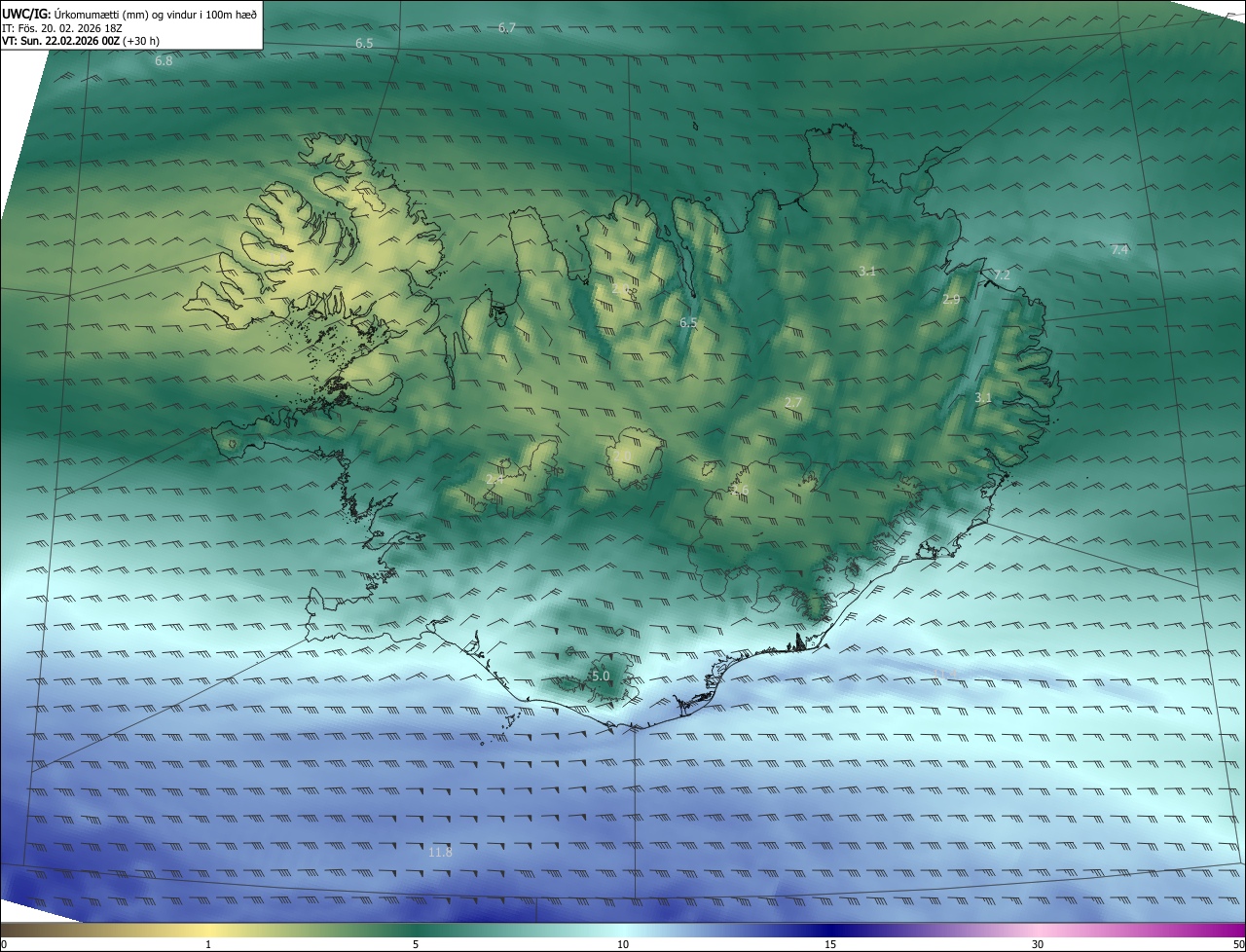
Task: Click the 11.8 value label over the ocean
Action: (440, 853)
